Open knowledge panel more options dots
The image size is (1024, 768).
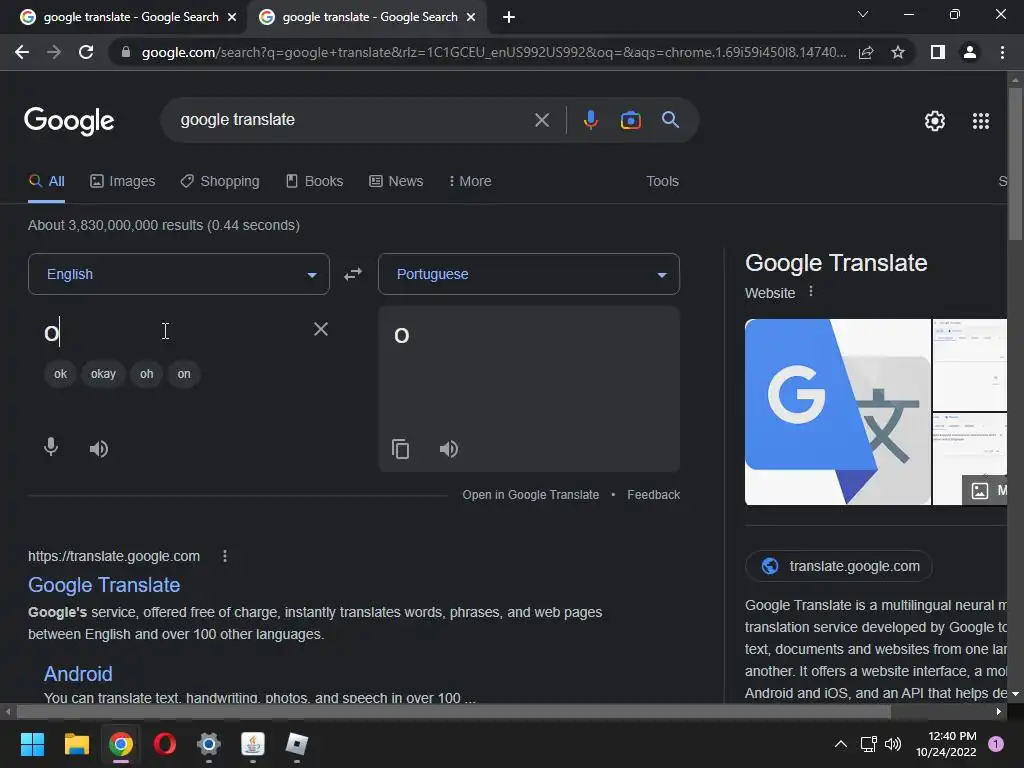pos(811,291)
